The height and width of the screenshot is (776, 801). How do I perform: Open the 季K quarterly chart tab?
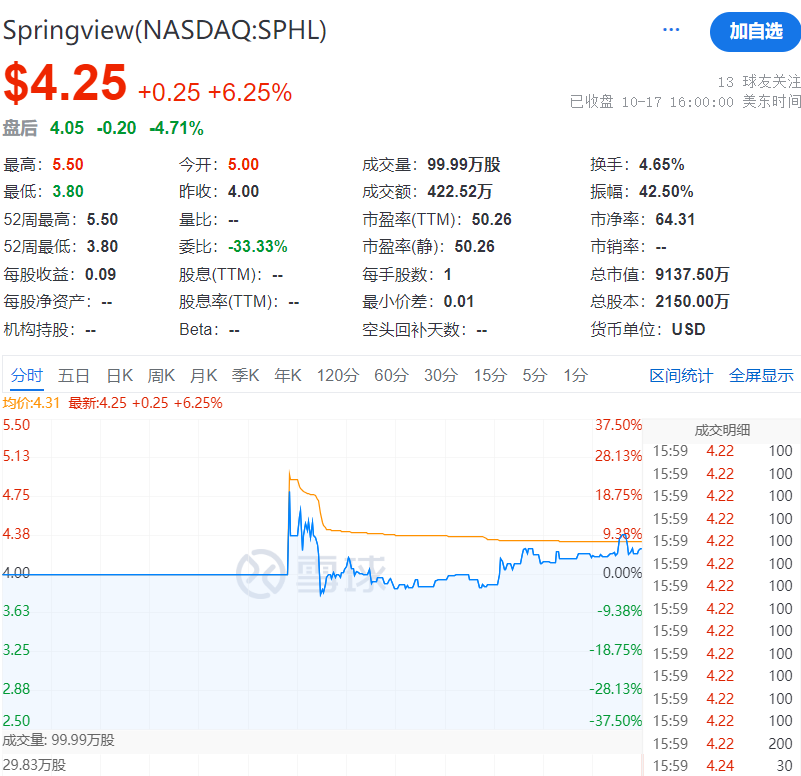pos(246,375)
